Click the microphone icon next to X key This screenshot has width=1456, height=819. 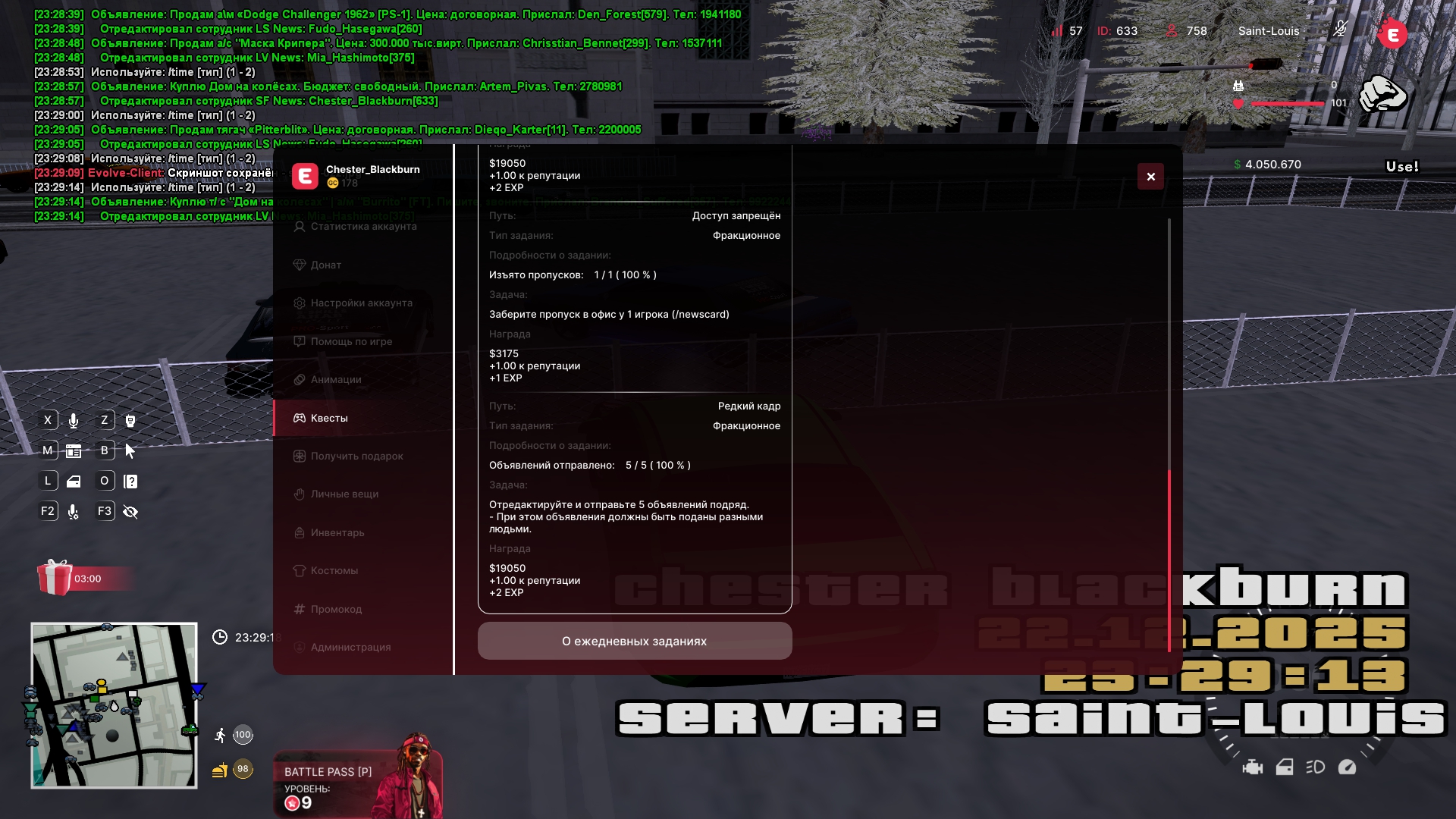click(74, 421)
